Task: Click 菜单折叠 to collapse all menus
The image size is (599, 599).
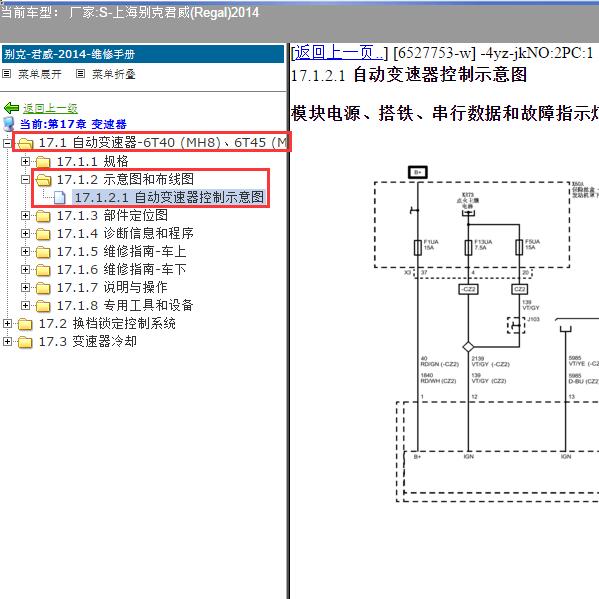Action: point(114,74)
